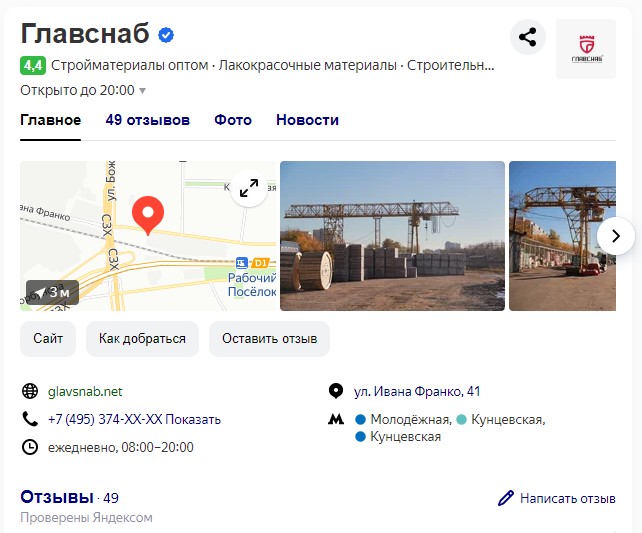Image resolution: width=642 pixels, height=533 pixels.
Task: Click the Сайт button
Action: point(48,339)
